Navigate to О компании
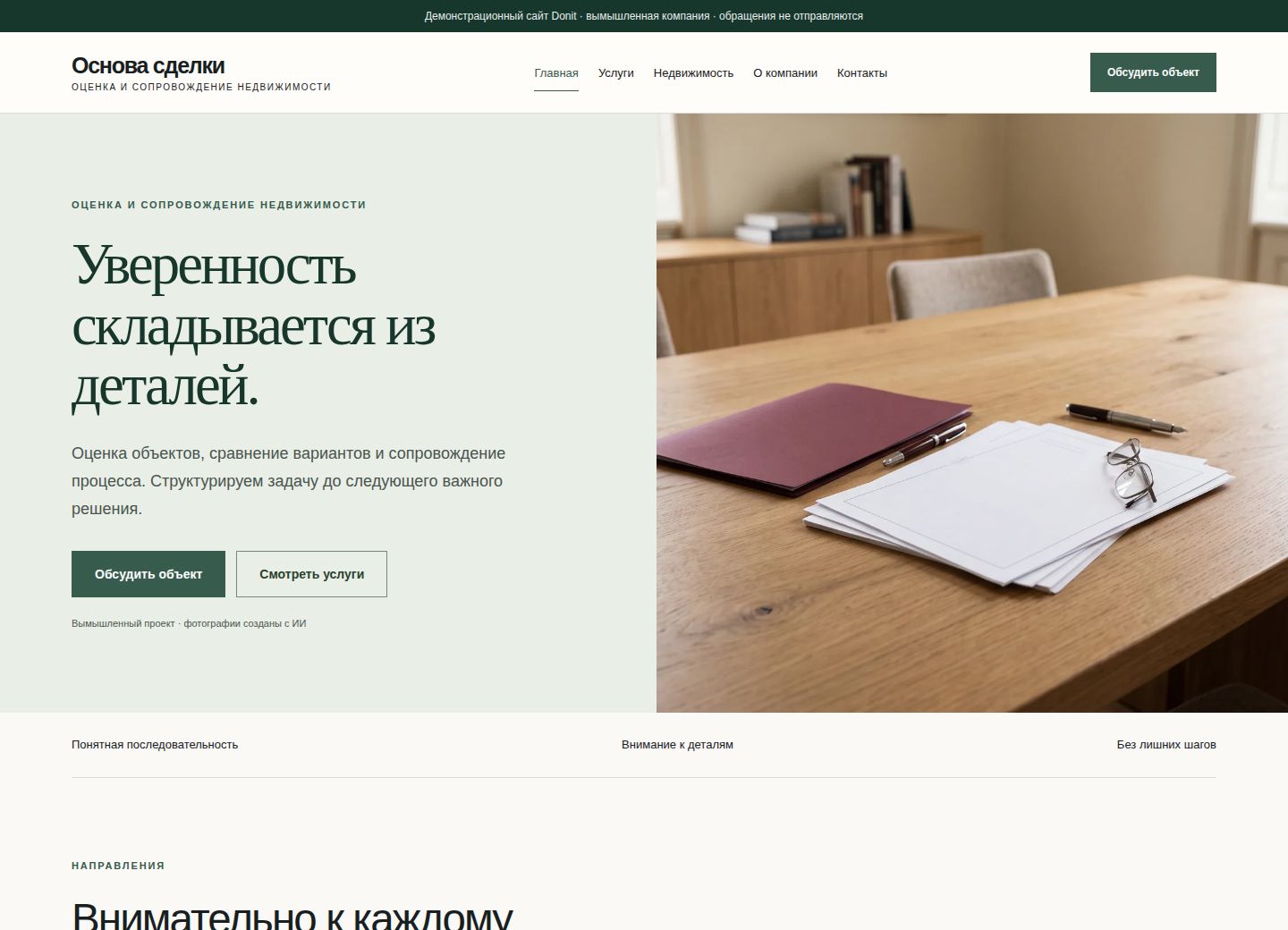 click(785, 73)
